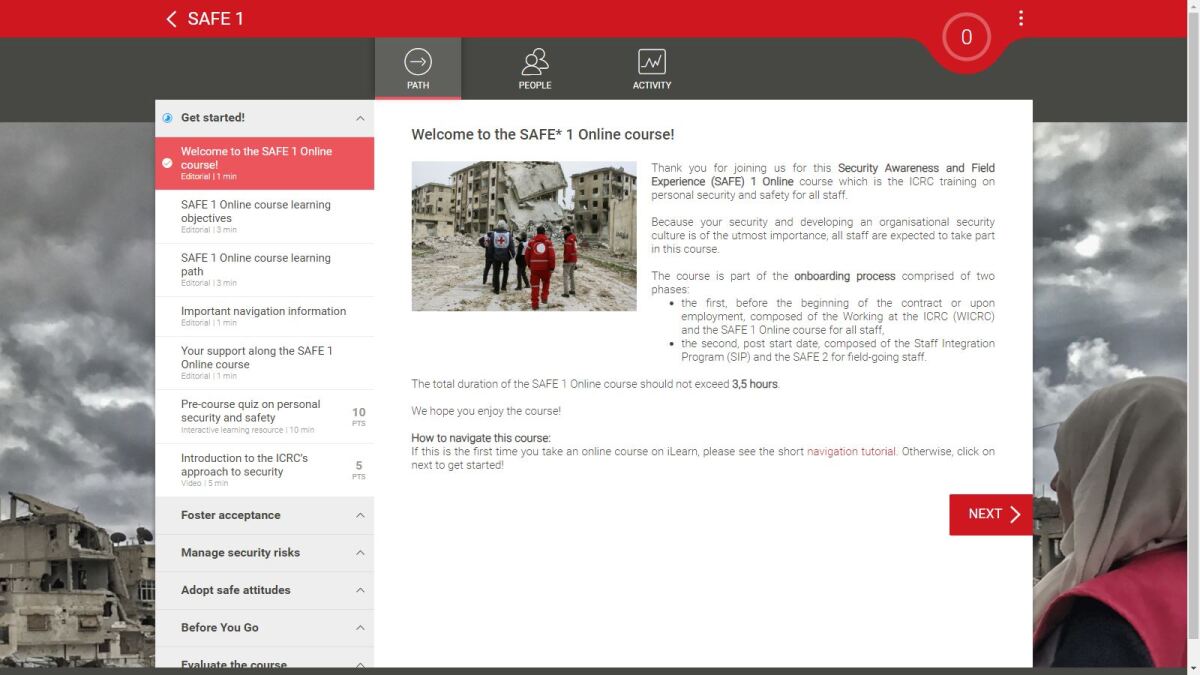Image resolution: width=1200 pixels, height=675 pixels.
Task: Open Important navigation information lesson
Action: [x=265, y=316]
